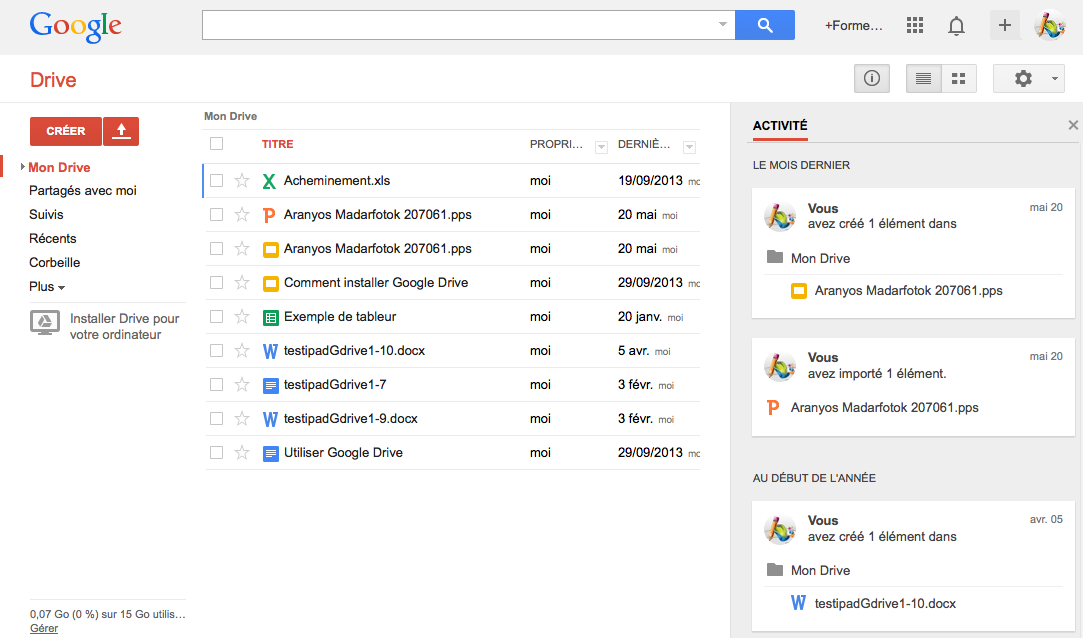Switch to grid view
The height and width of the screenshot is (638, 1083).
[959, 79]
